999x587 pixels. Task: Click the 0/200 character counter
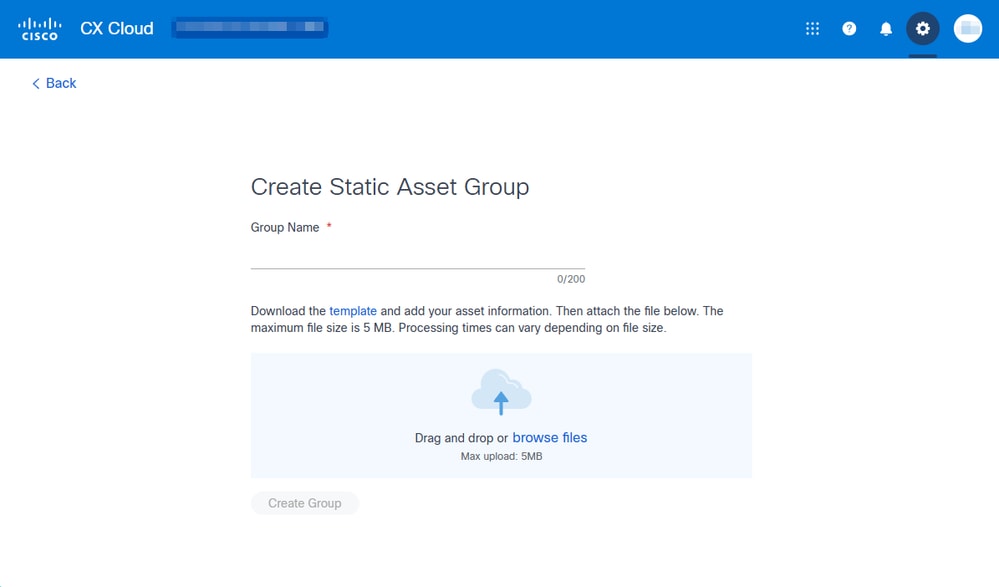(x=571, y=279)
